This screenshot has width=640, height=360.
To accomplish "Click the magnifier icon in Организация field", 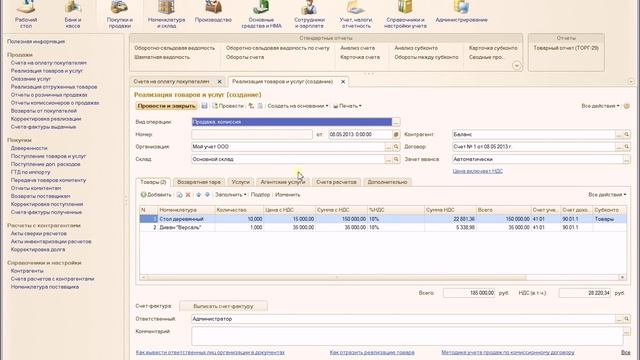I will tap(396, 147).
